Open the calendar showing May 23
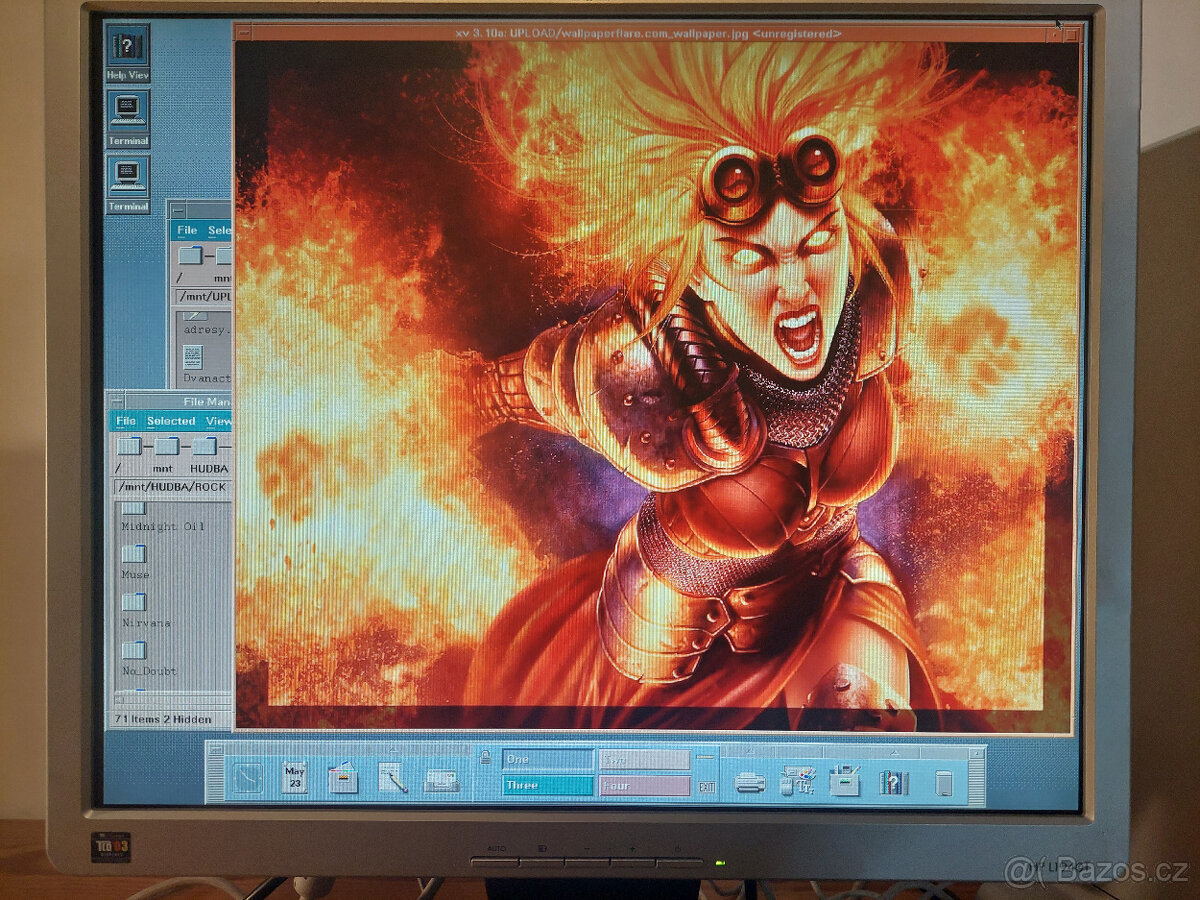Screen dimensions: 1200x900 (294, 777)
